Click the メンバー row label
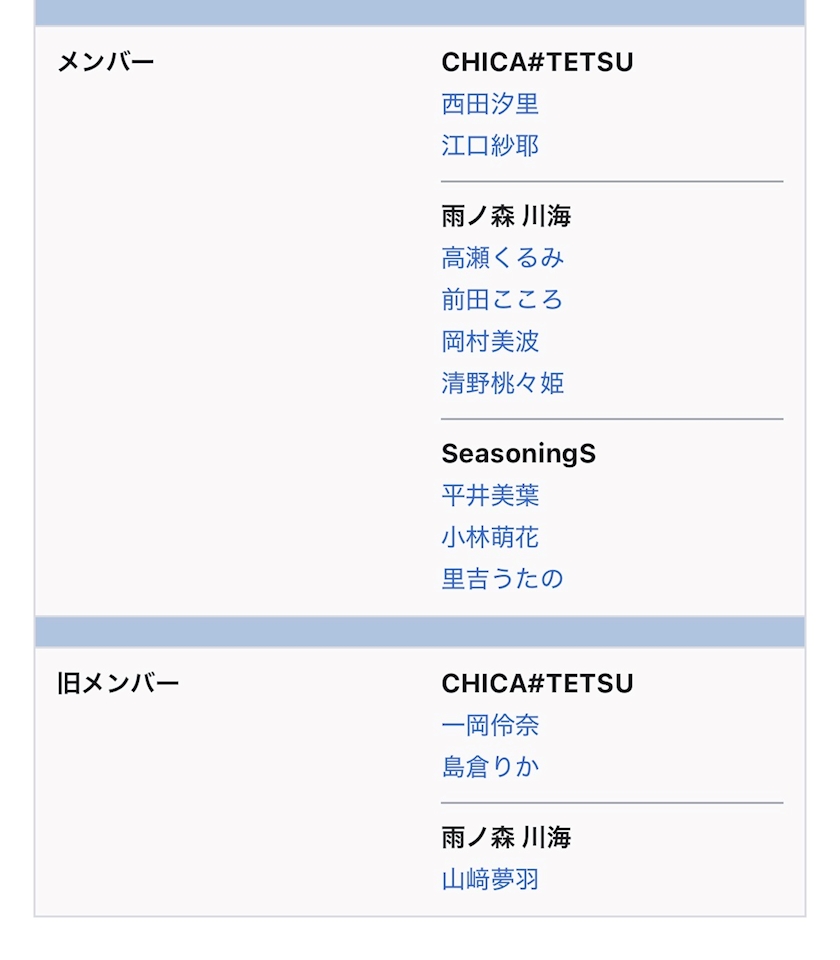This screenshot has height=960, width=840. (x=106, y=63)
